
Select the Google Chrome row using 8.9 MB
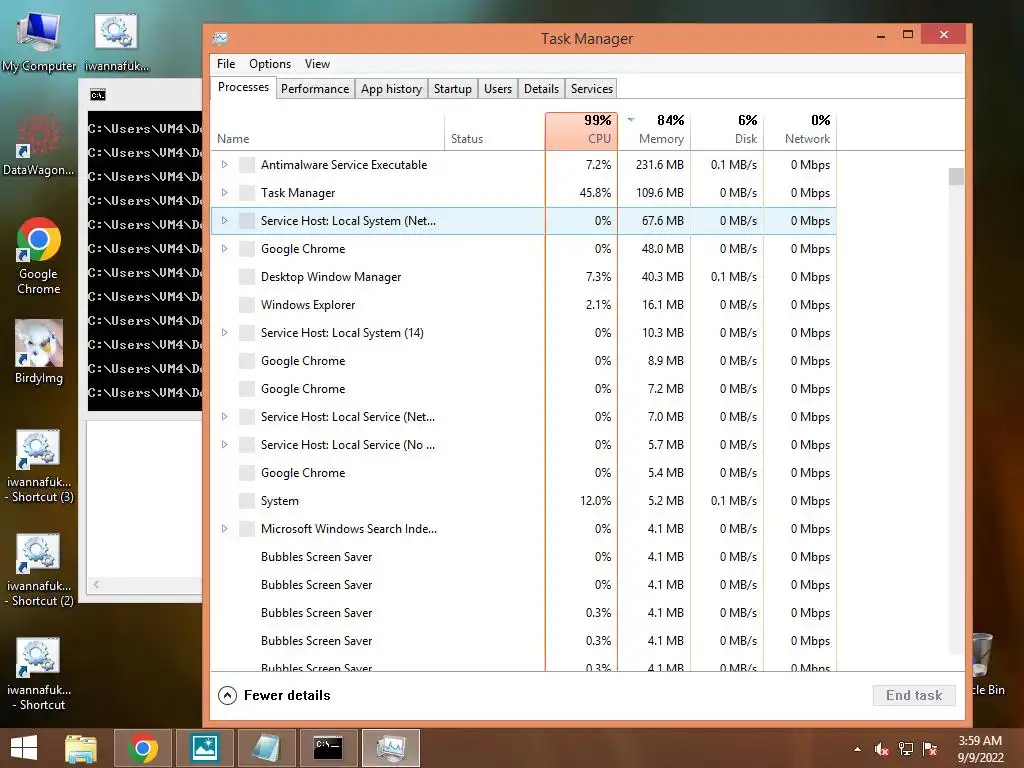coord(524,361)
